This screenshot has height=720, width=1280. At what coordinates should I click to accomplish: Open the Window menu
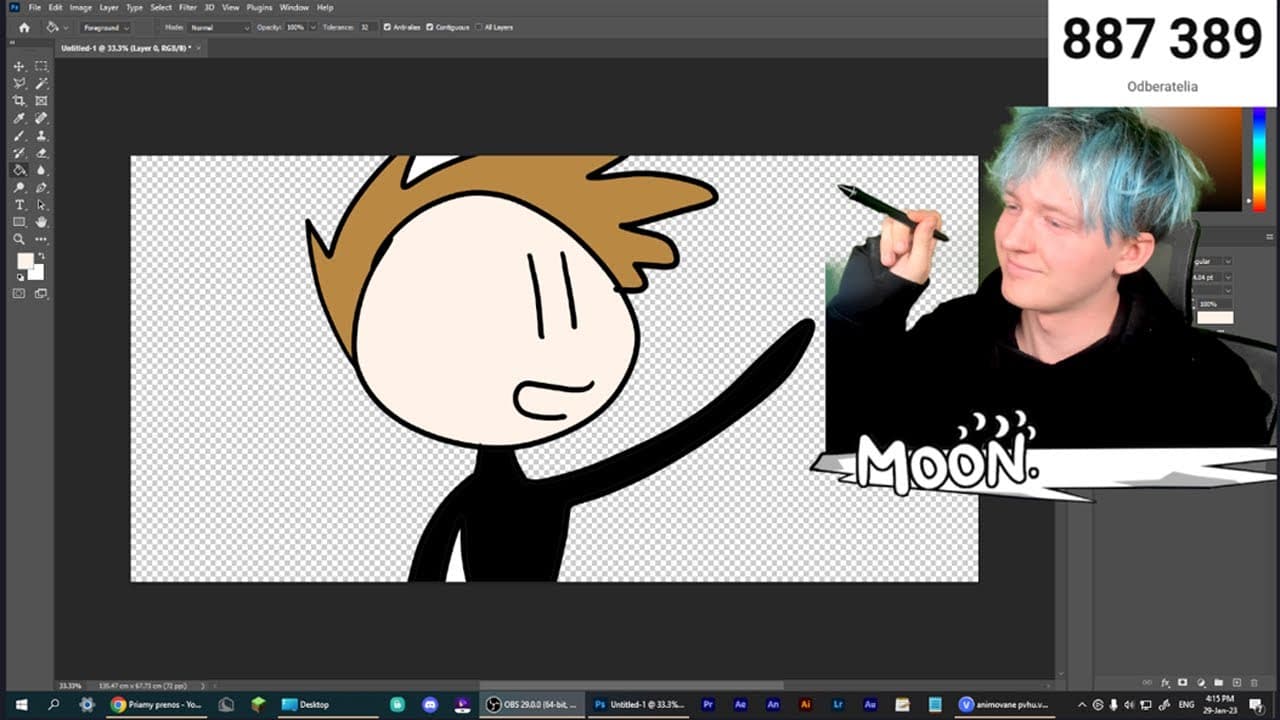click(x=294, y=7)
